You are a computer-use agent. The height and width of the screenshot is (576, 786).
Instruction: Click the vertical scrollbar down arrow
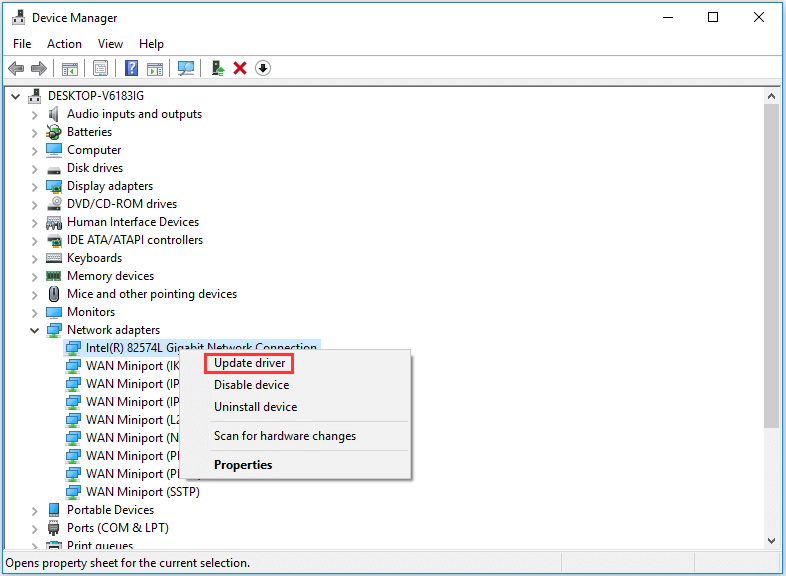pyautogui.click(x=771, y=541)
